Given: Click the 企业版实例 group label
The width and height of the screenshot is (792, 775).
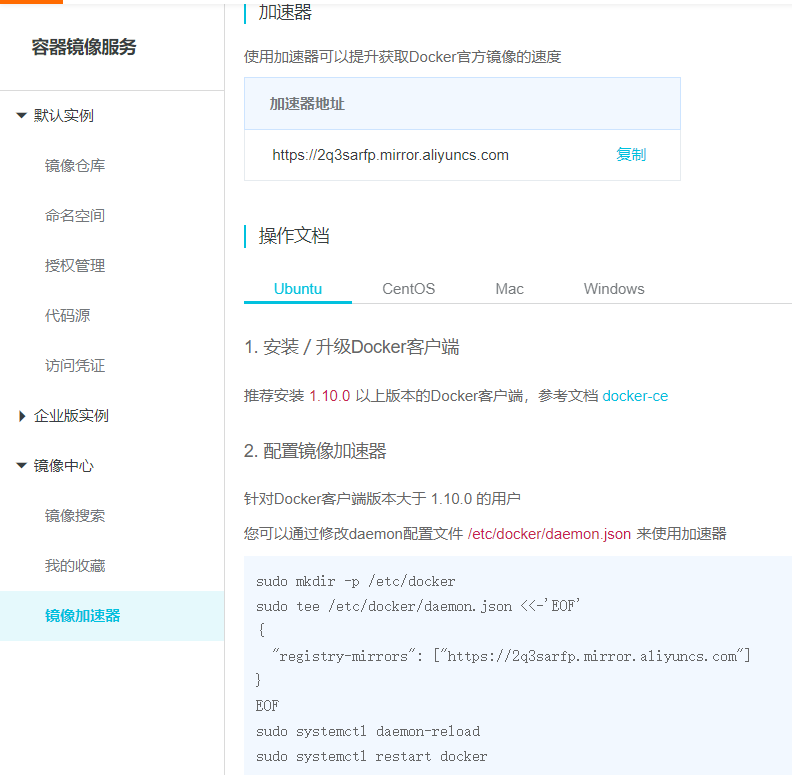Looking at the screenshot, I should [71, 416].
